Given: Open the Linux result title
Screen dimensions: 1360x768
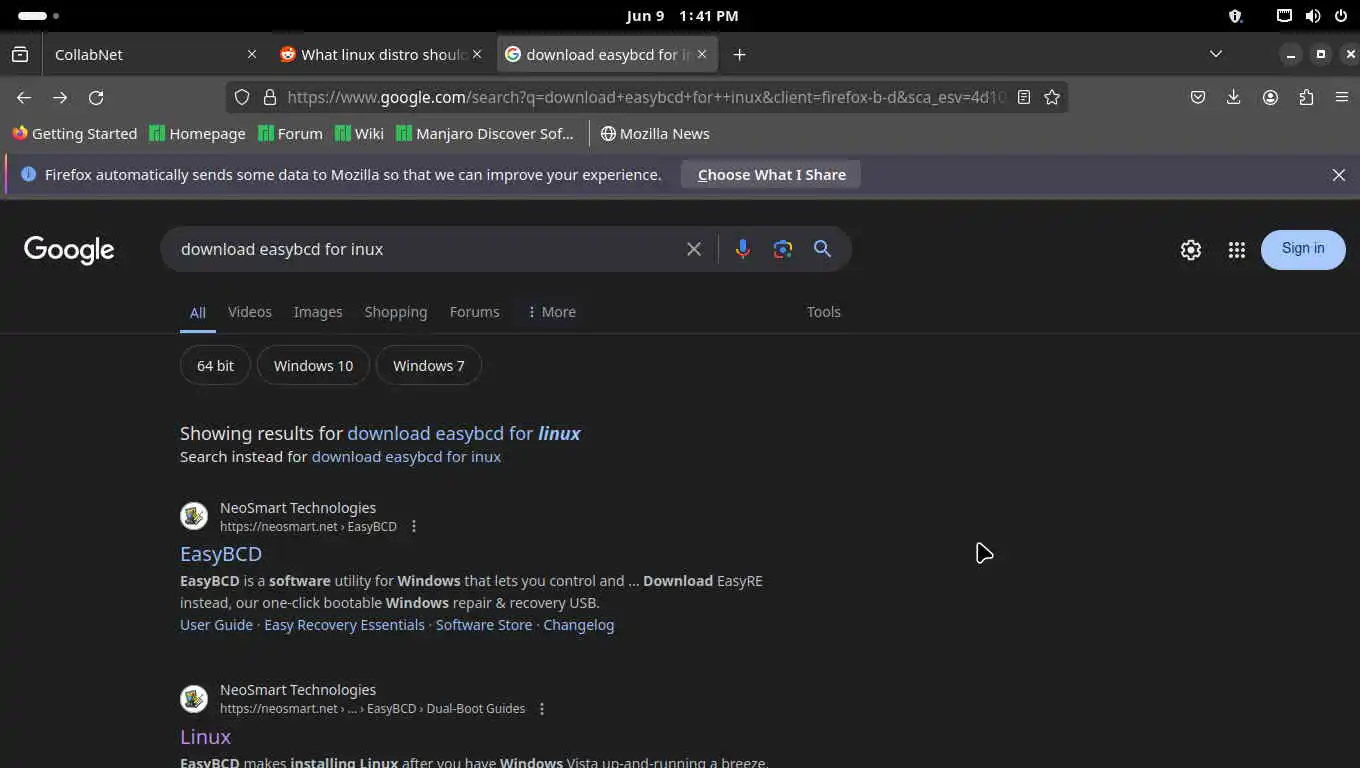Looking at the screenshot, I should pos(205,737).
